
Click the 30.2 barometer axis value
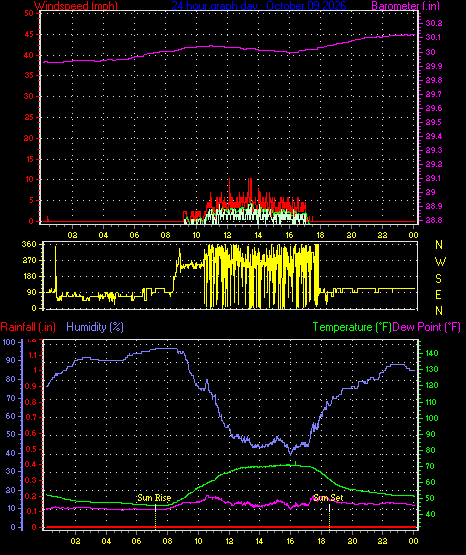(434, 23)
